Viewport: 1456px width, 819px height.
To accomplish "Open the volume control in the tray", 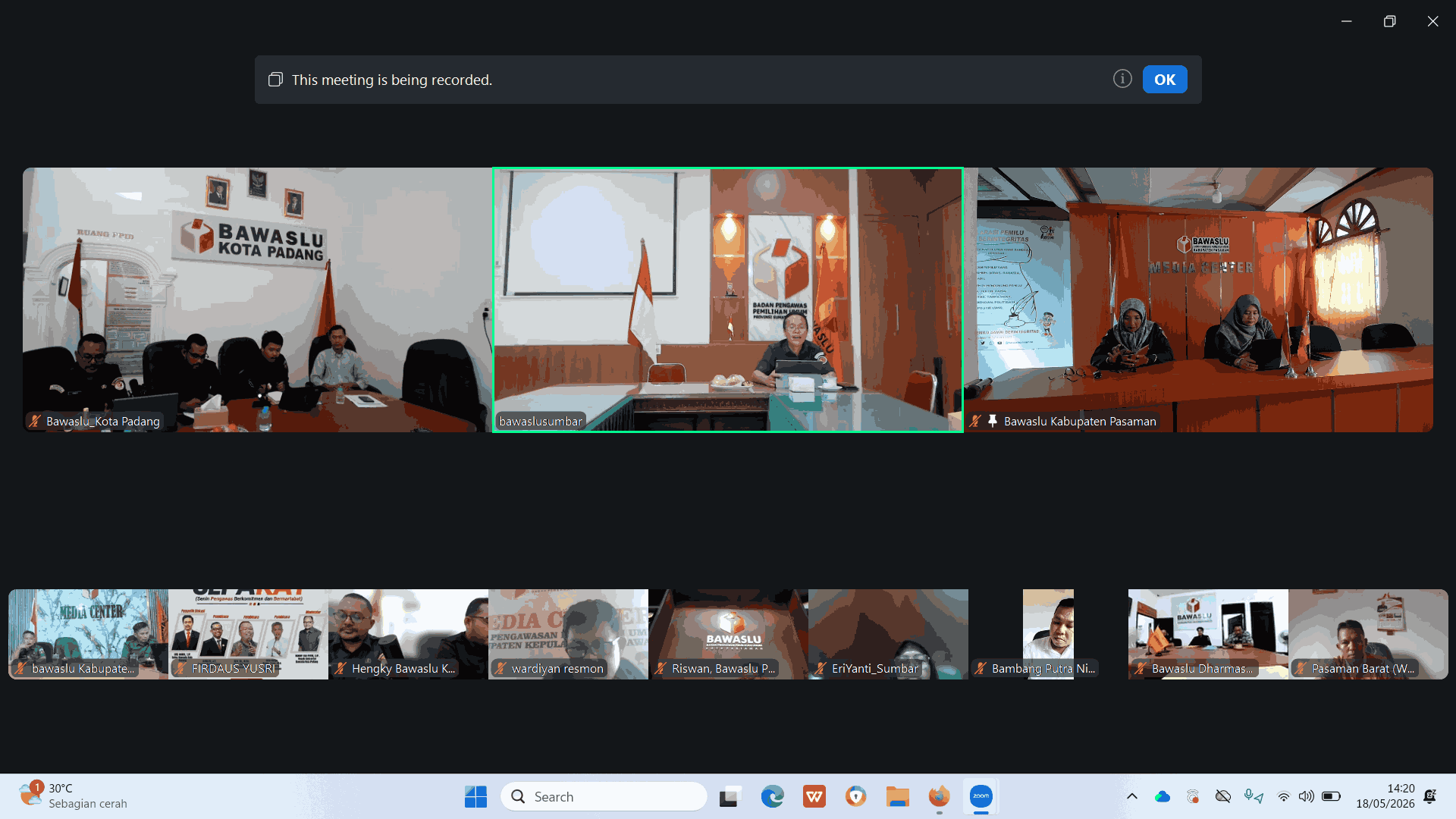I will click(1306, 796).
